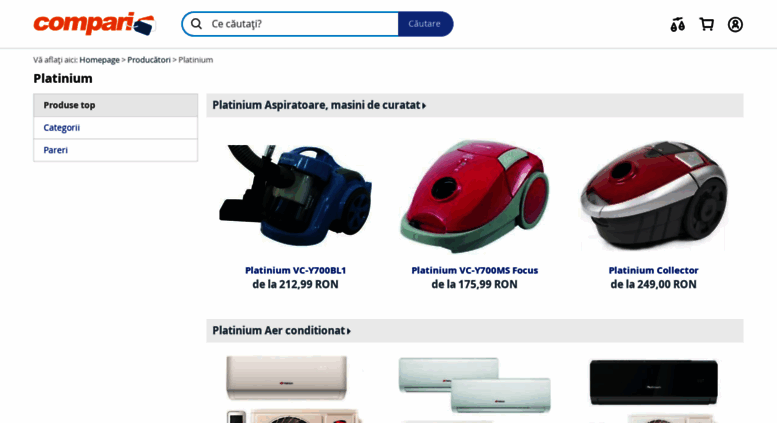Open the shopping cart icon

pos(706,24)
